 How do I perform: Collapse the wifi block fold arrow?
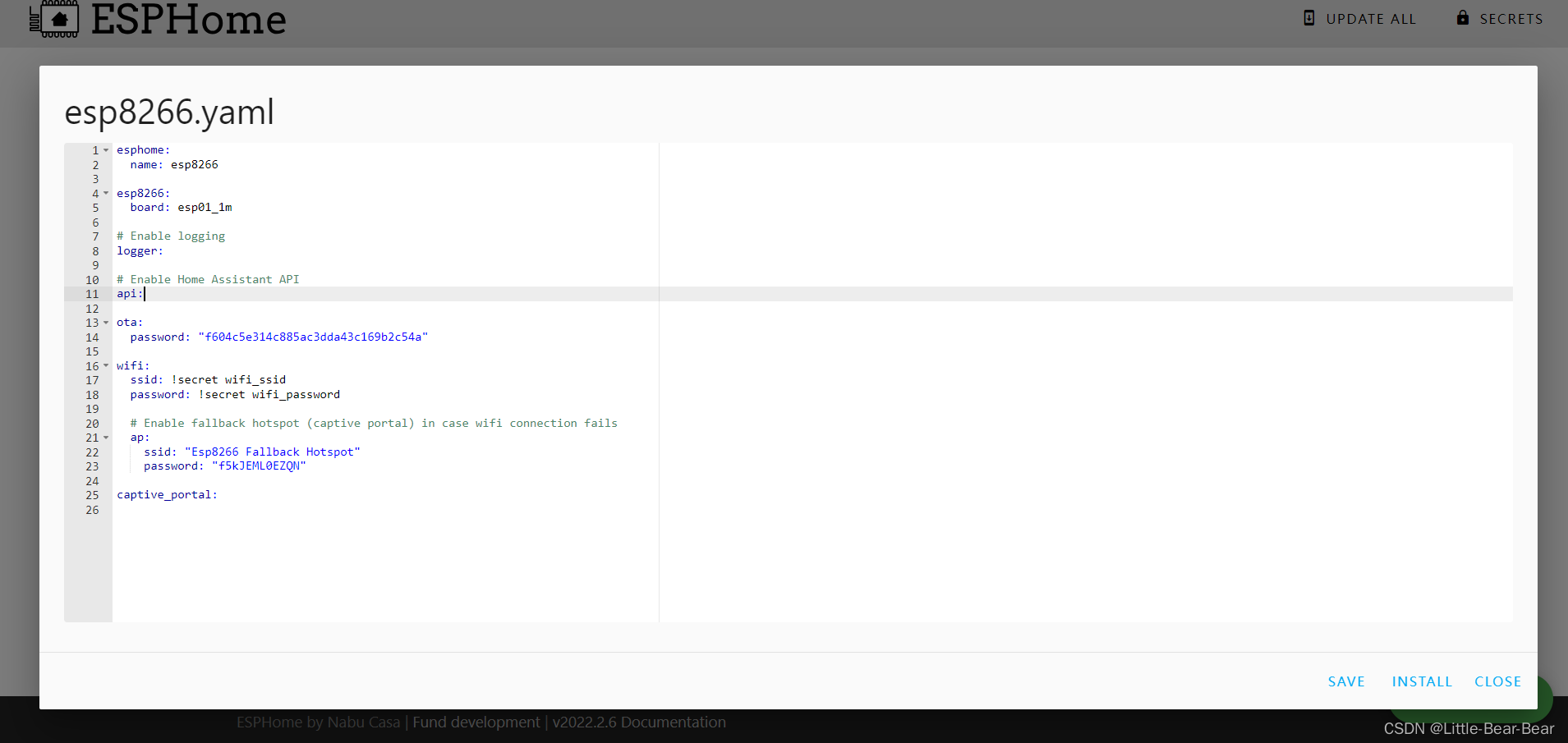click(x=106, y=366)
